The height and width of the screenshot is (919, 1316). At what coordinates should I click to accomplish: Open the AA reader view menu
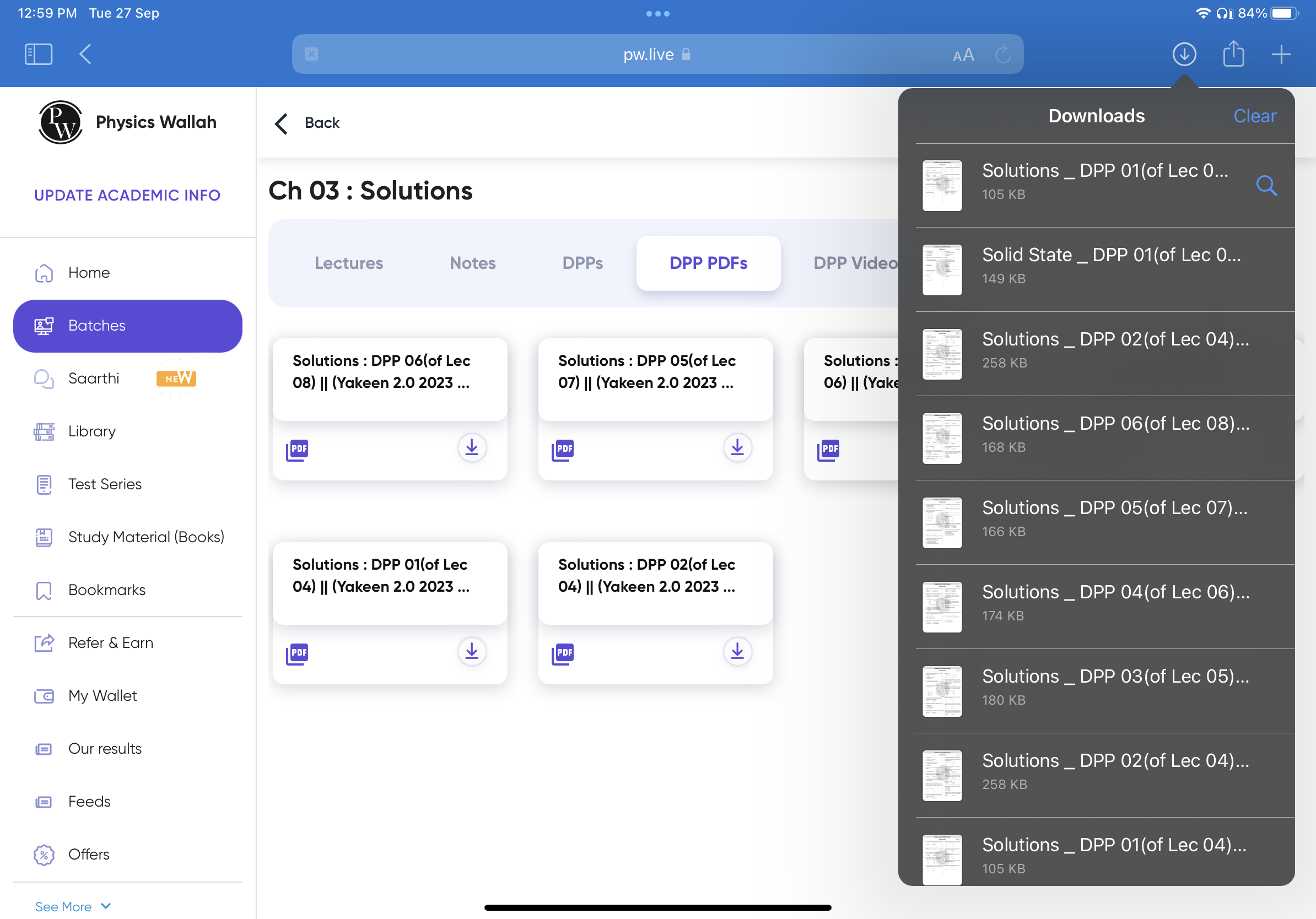[963, 55]
